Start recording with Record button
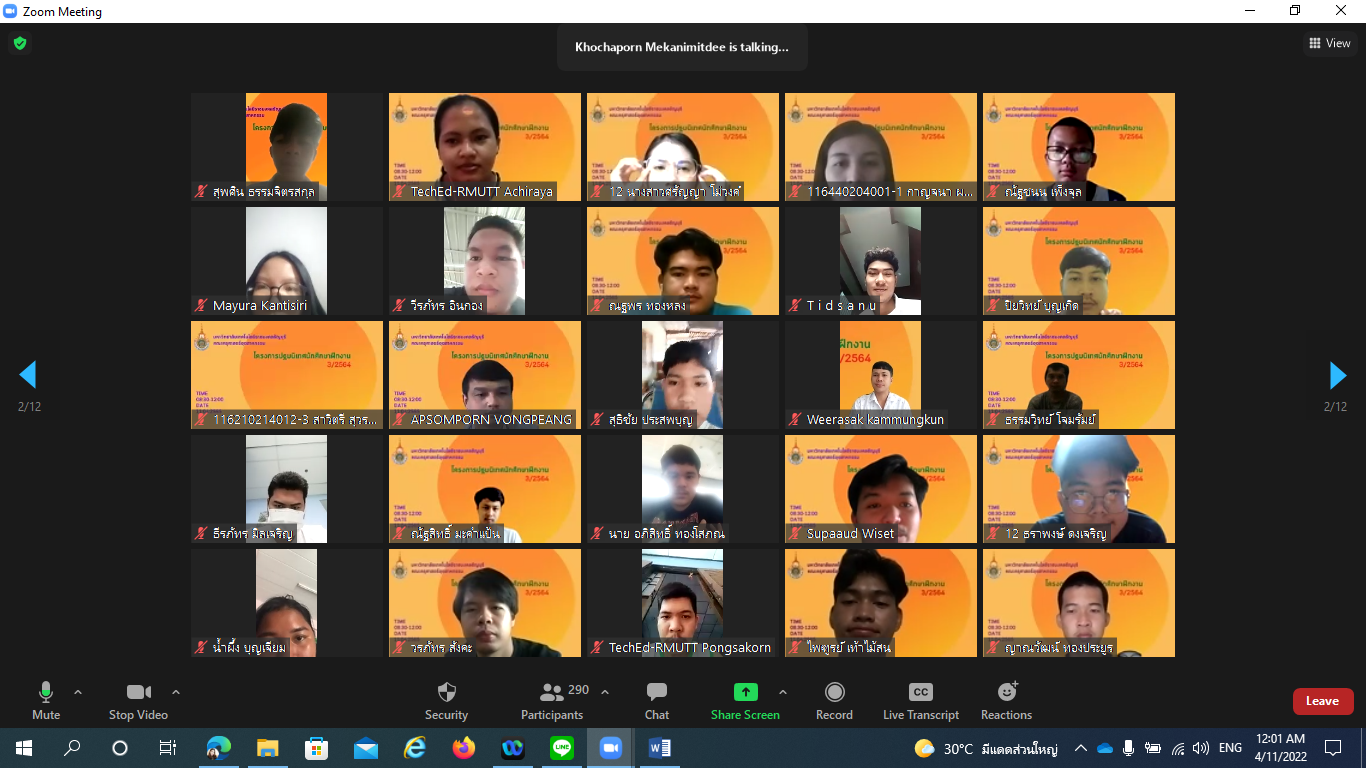The height and width of the screenshot is (768, 1366). coord(834,700)
